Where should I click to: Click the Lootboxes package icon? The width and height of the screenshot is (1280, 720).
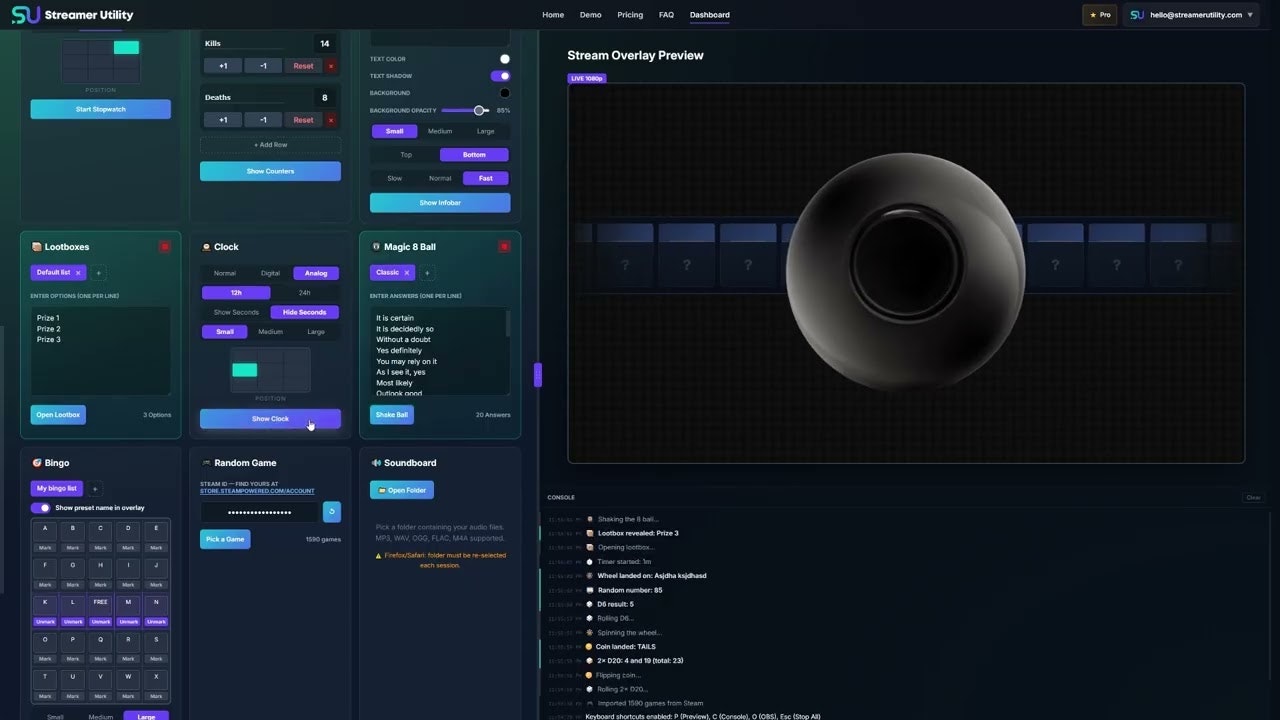(x=37, y=247)
